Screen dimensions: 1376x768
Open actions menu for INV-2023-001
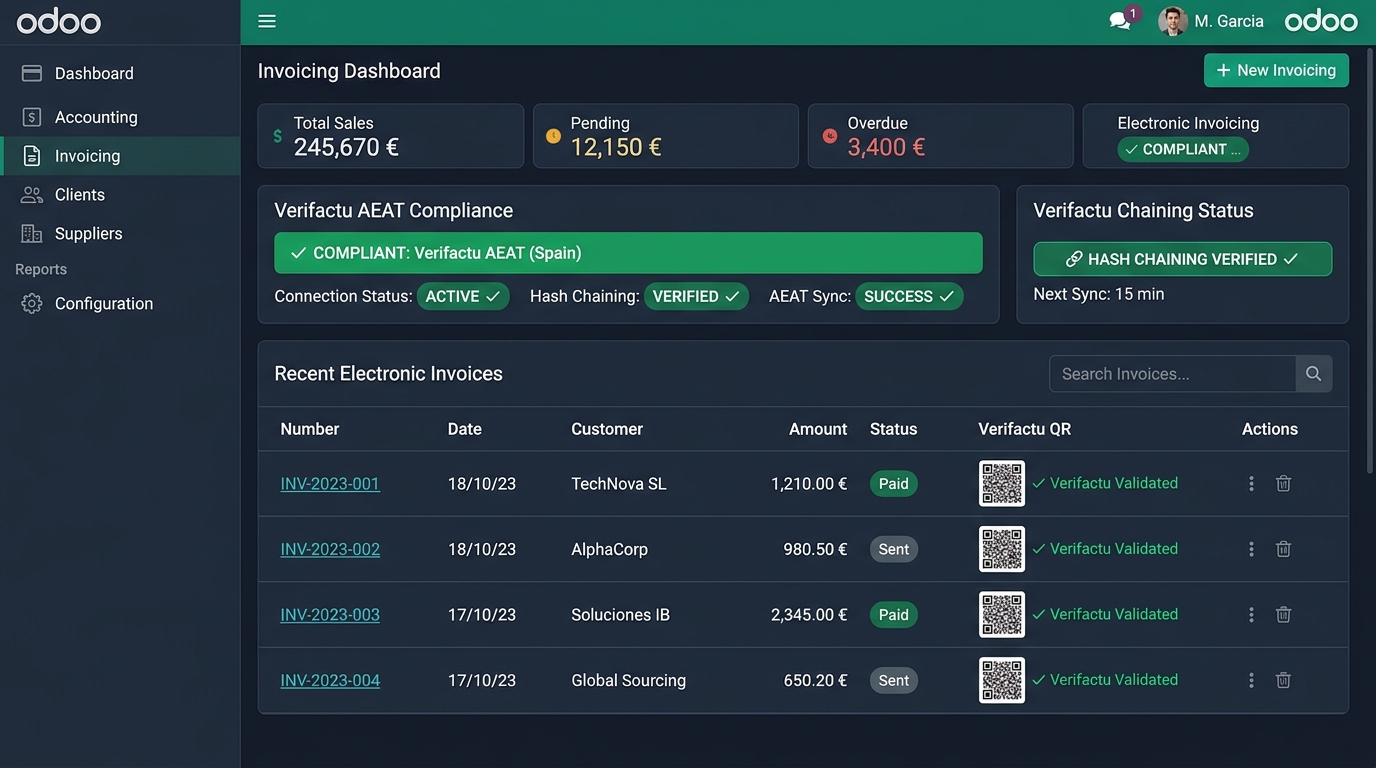point(1251,484)
